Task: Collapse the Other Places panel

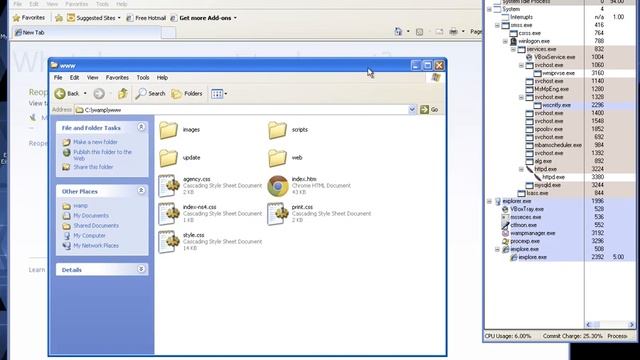Action: (141, 191)
